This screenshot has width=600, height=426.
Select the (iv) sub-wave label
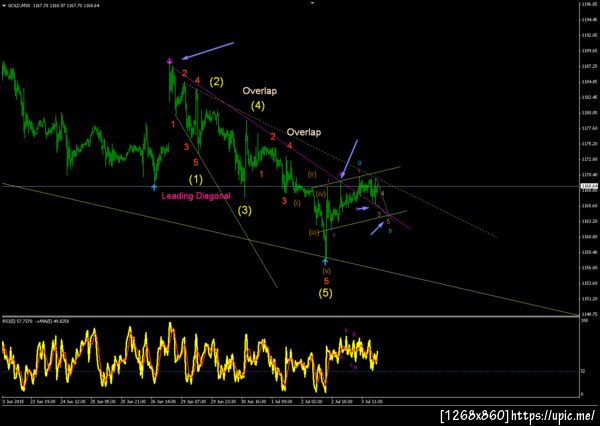point(321,194)
